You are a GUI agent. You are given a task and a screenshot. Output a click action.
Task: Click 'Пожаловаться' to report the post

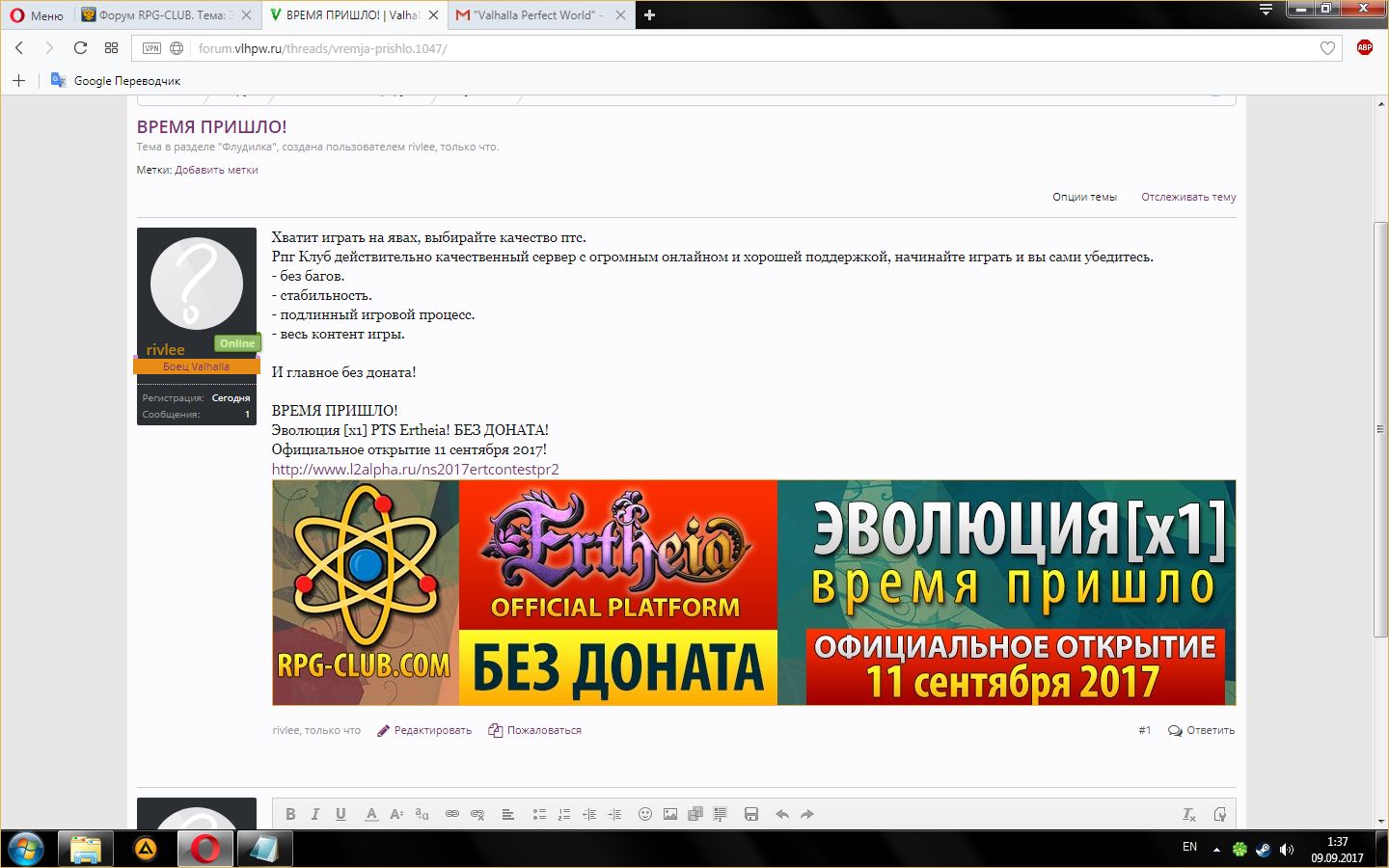pos(535,730)
